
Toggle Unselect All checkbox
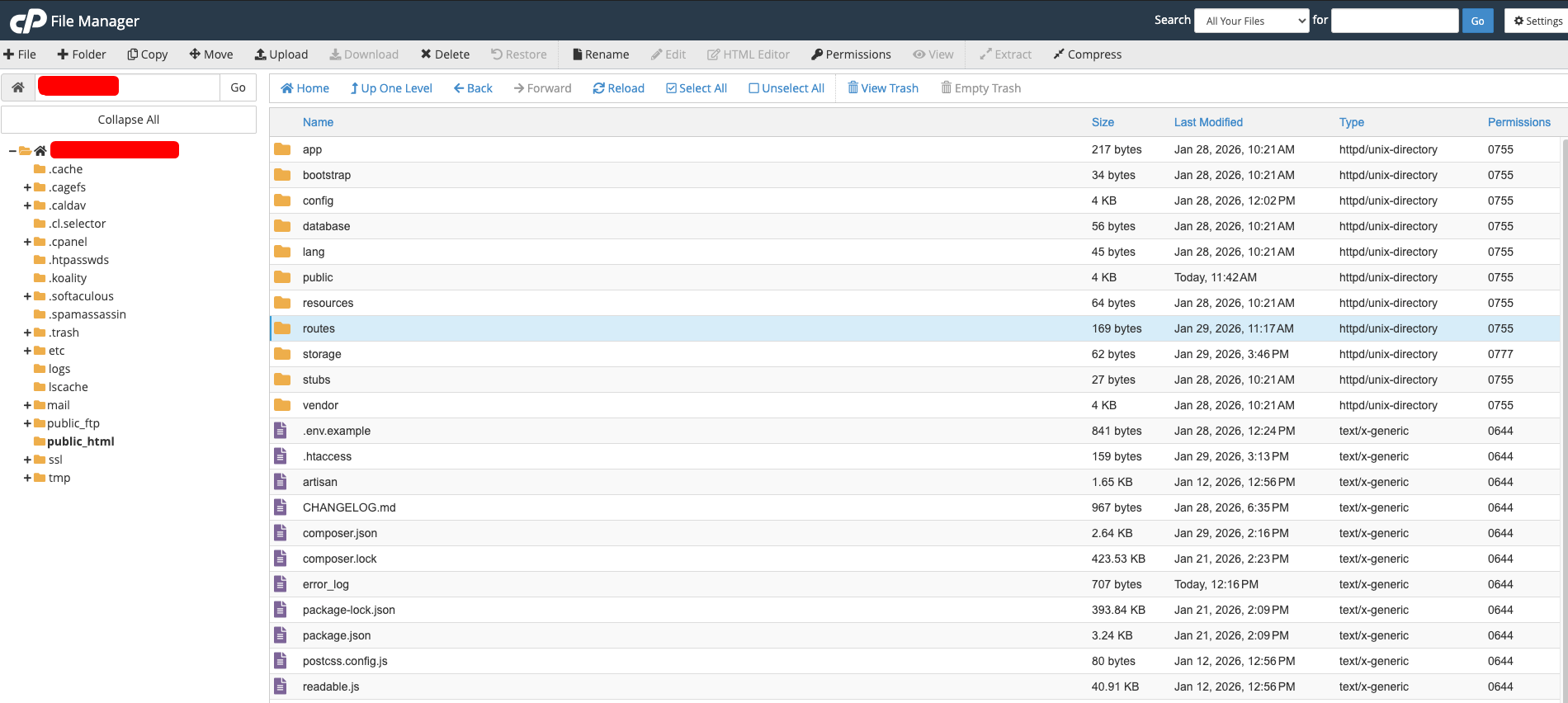(753, 88)
